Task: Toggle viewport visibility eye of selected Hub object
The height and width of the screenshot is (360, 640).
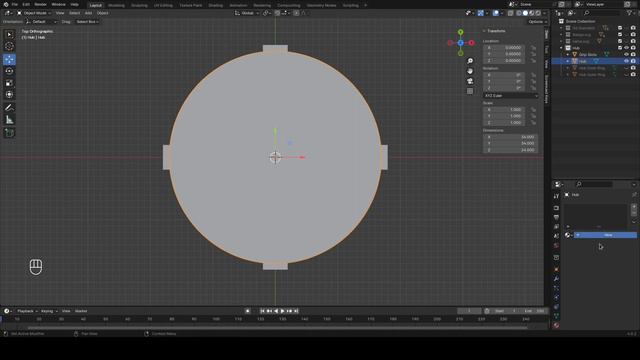Action: (627, 61)
